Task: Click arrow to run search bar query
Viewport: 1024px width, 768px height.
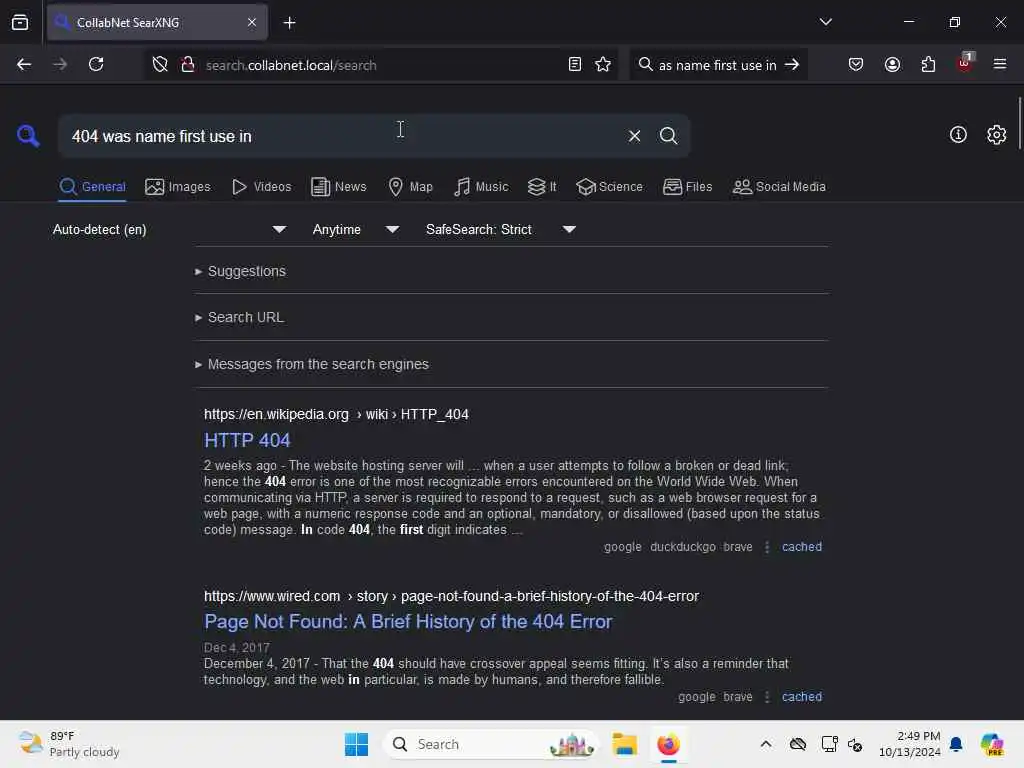Action: coord(792,64)
